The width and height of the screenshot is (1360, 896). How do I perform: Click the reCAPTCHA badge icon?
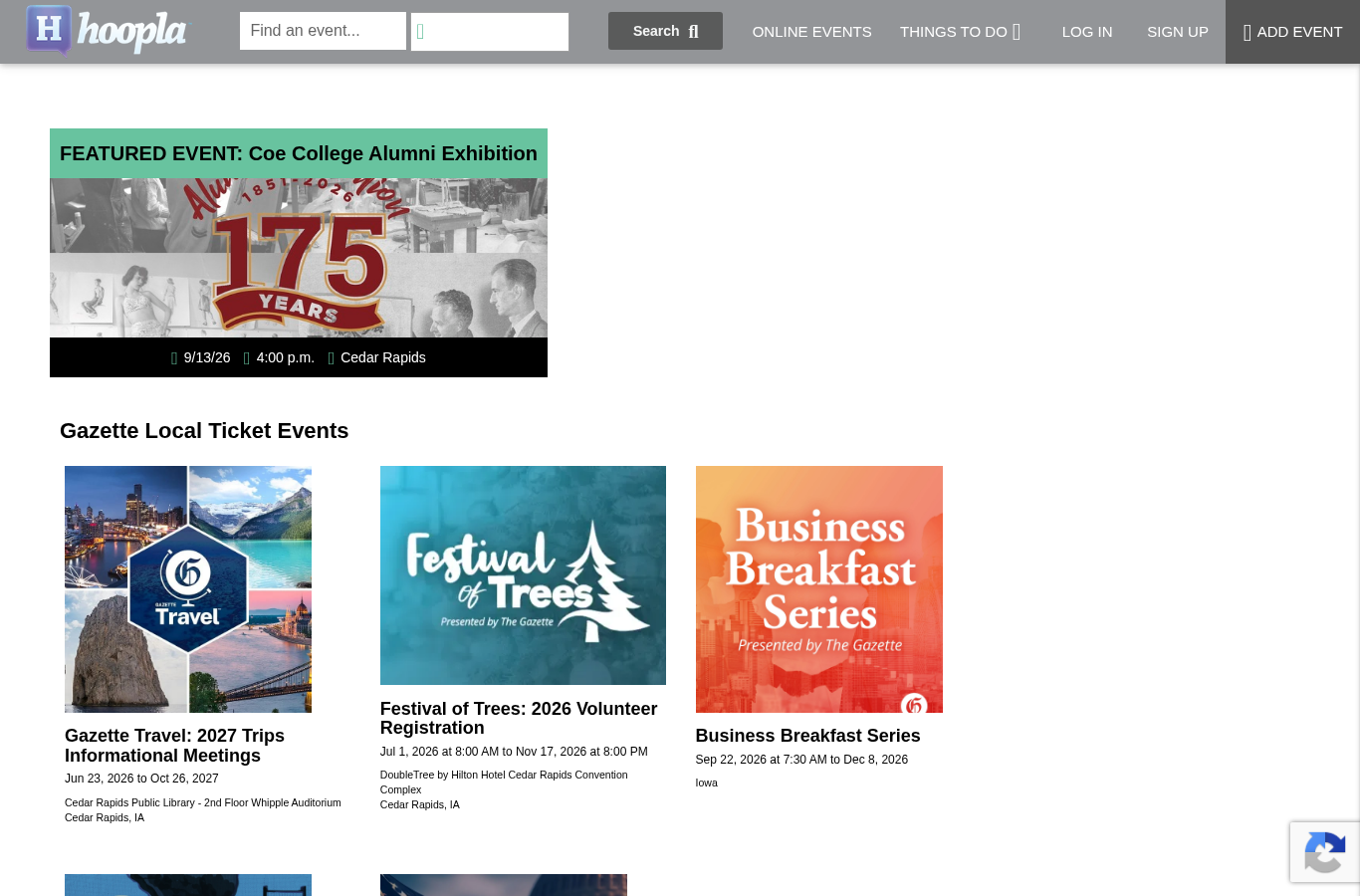1324,852
